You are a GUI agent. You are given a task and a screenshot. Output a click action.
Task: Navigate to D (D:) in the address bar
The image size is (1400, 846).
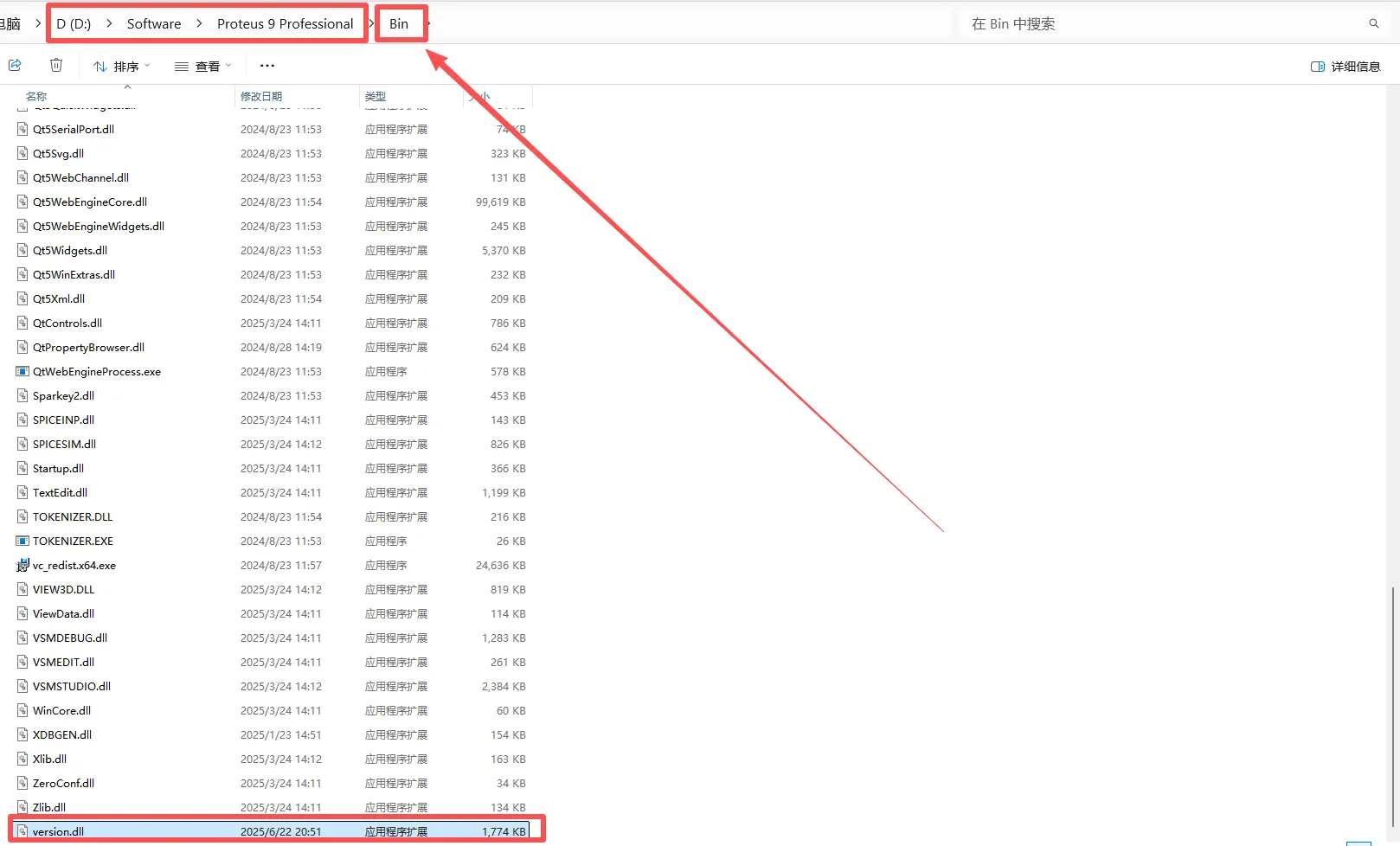pos(74,24)
